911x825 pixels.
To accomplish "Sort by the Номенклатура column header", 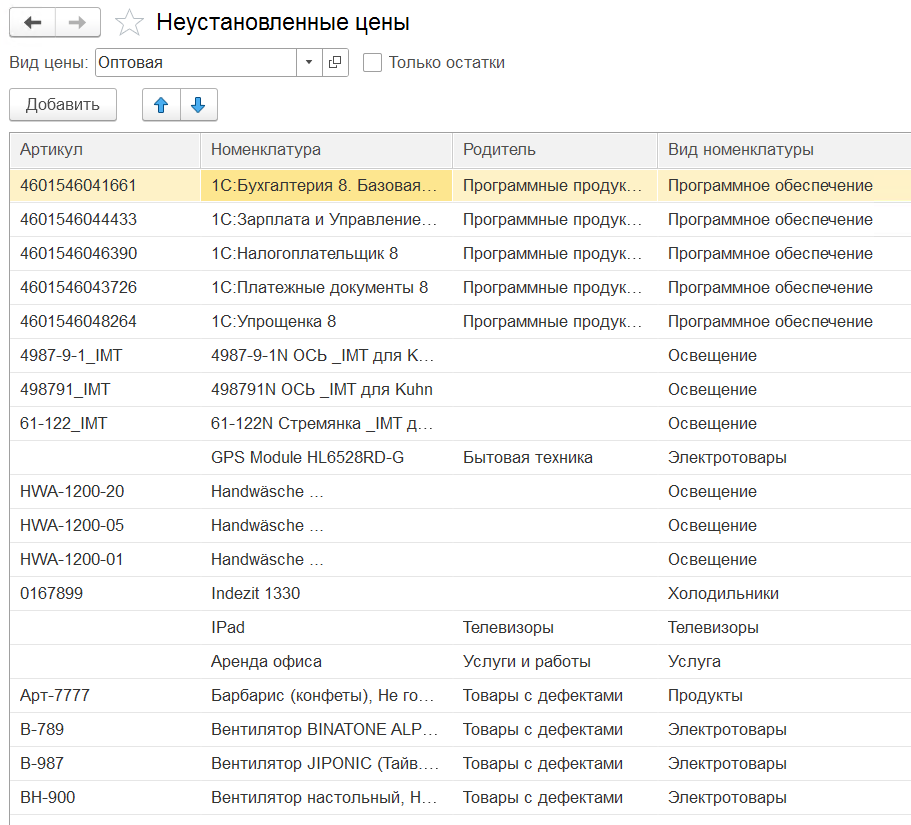I will 326,150.
